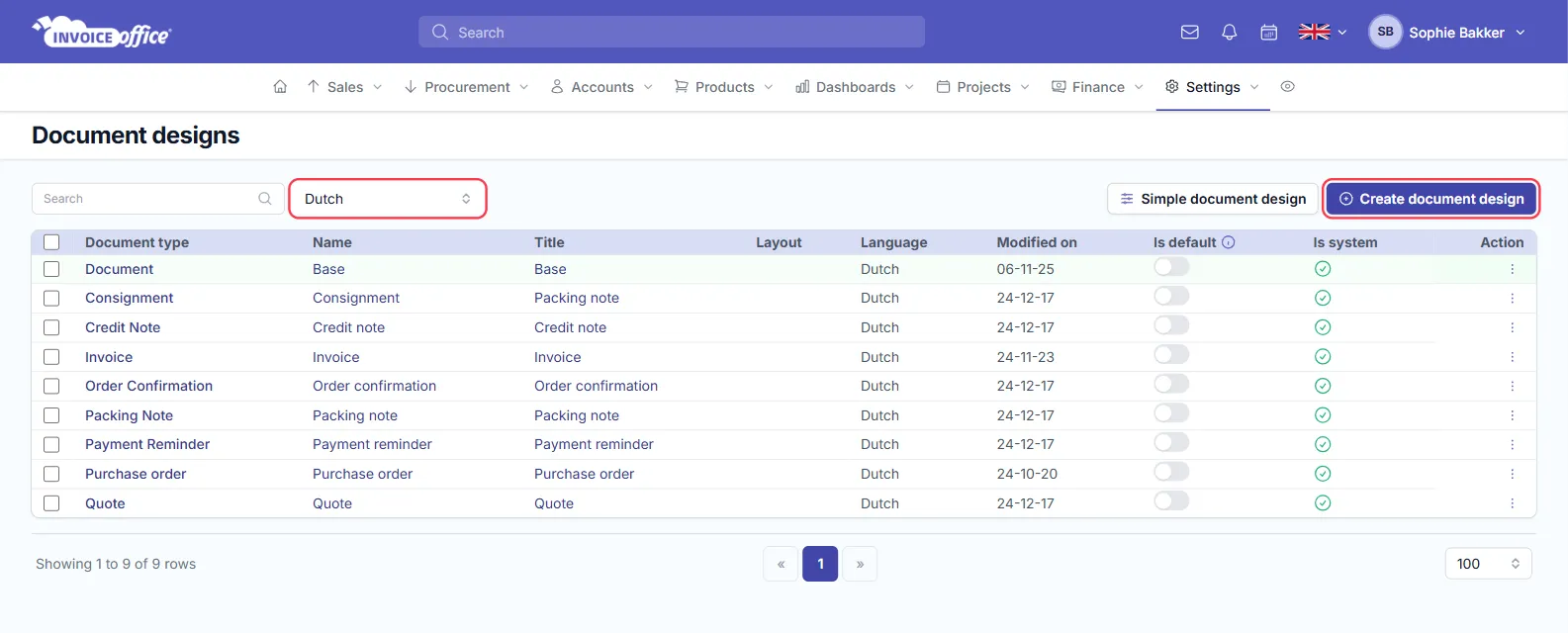Check the Credit Note row checkbox
The width and height of the screenshot is (1568, 633).
51,327
